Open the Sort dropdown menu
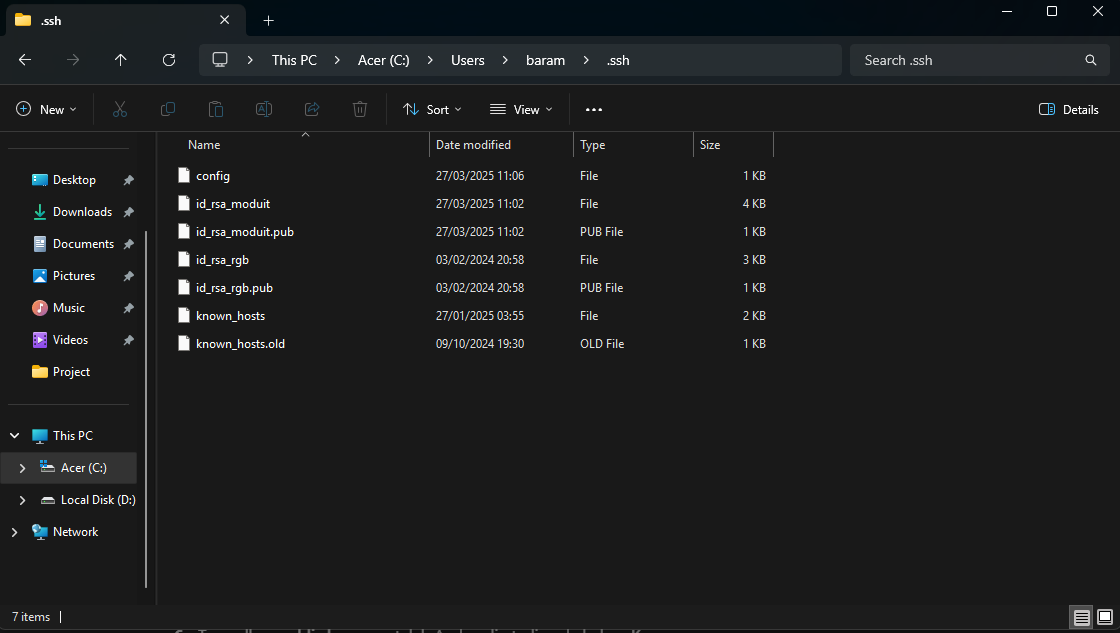Screen dimensions: 1120x633 (x=432, y=109)
